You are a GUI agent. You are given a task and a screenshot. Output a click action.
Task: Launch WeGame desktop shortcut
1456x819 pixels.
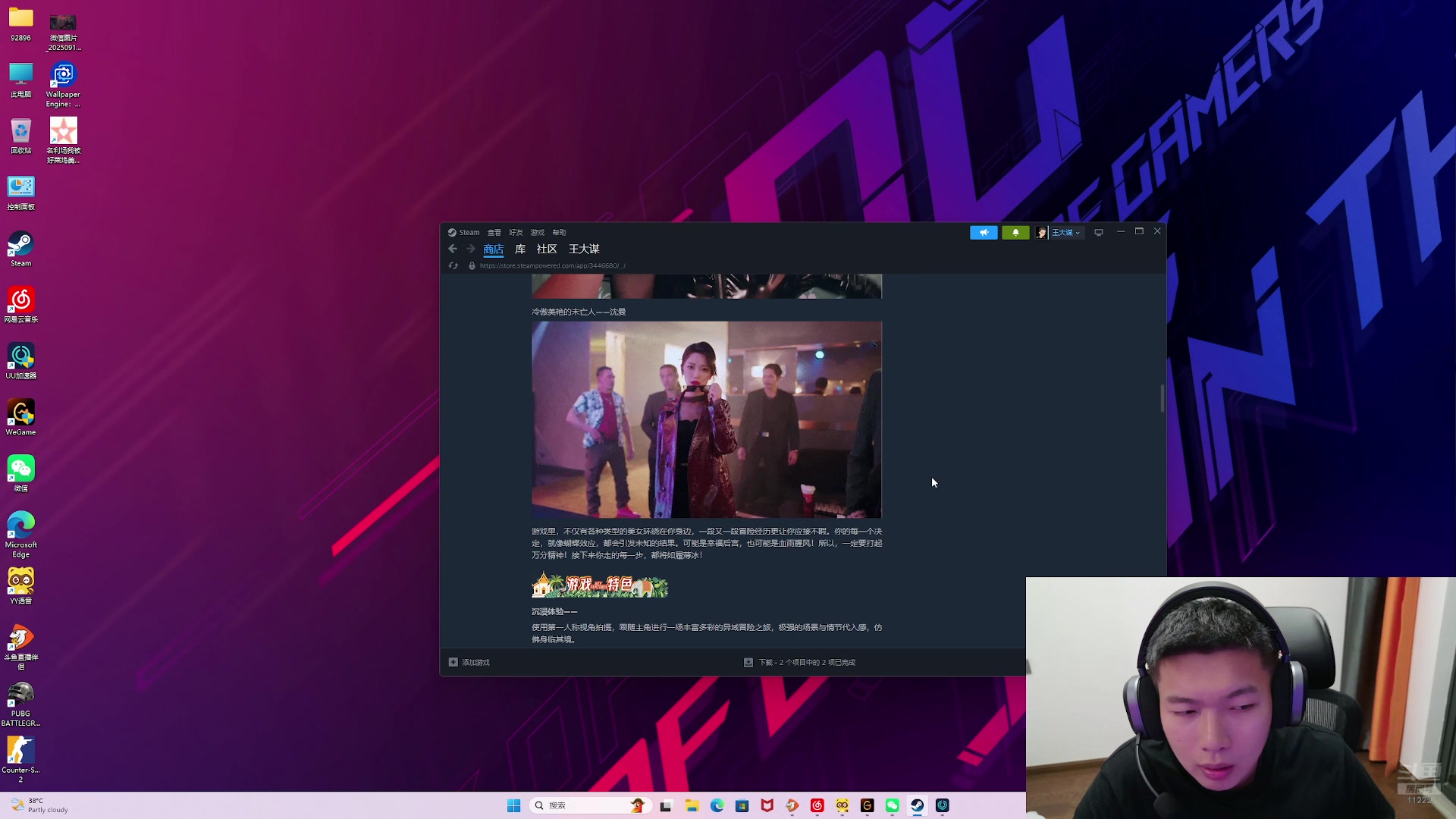(x=20, y=417)
